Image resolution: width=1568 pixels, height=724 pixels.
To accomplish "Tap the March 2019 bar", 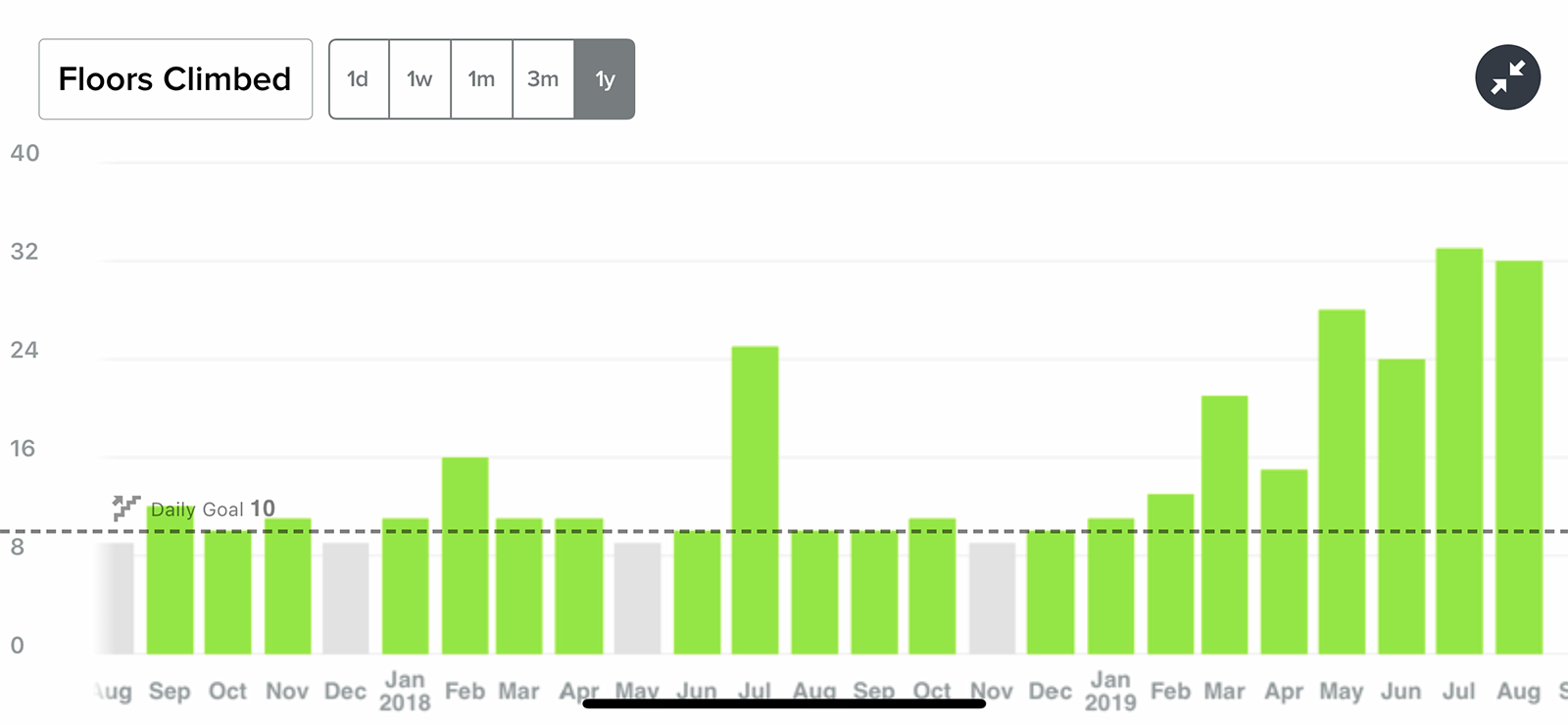I will [x=1224, y=524].
